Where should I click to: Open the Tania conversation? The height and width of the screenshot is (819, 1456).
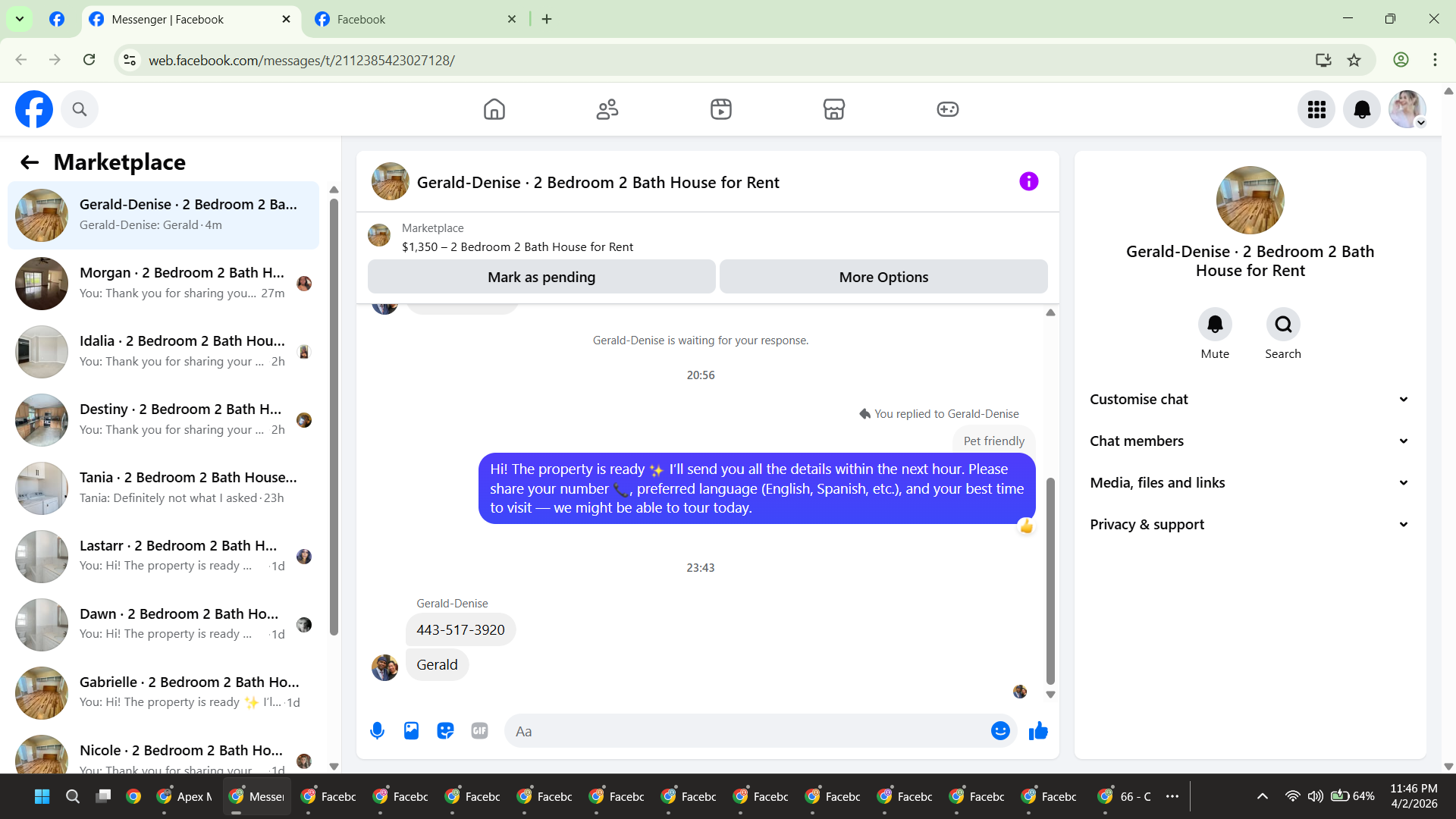(163, 488)
